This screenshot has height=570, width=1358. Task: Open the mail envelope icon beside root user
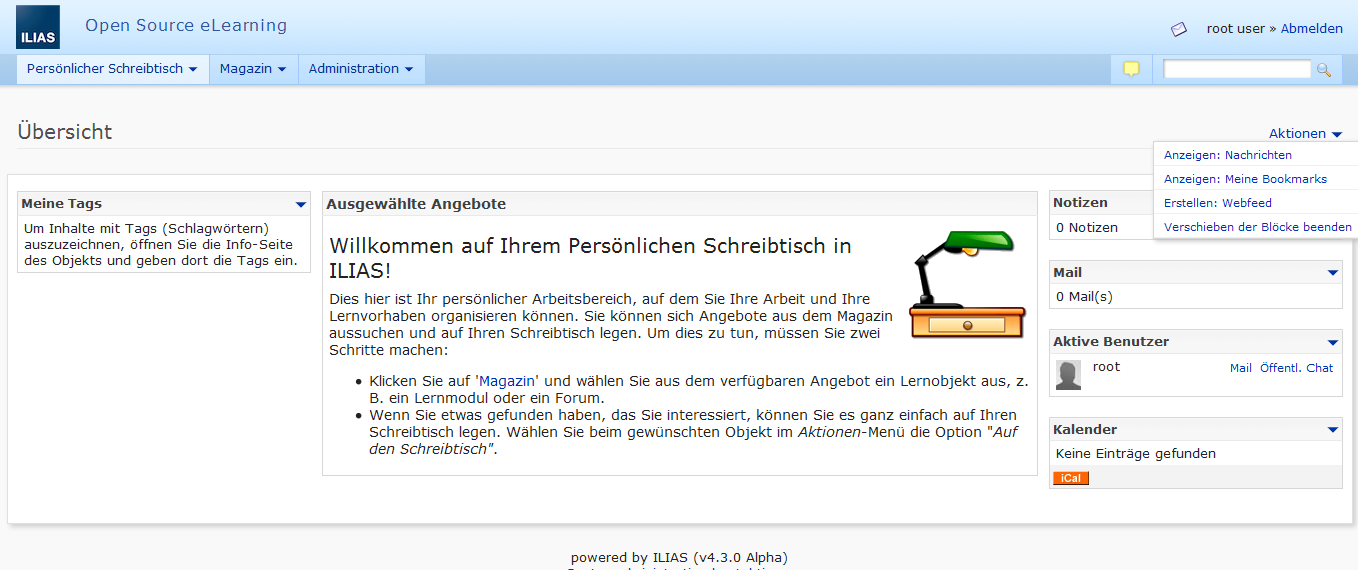click(1179, 29)
